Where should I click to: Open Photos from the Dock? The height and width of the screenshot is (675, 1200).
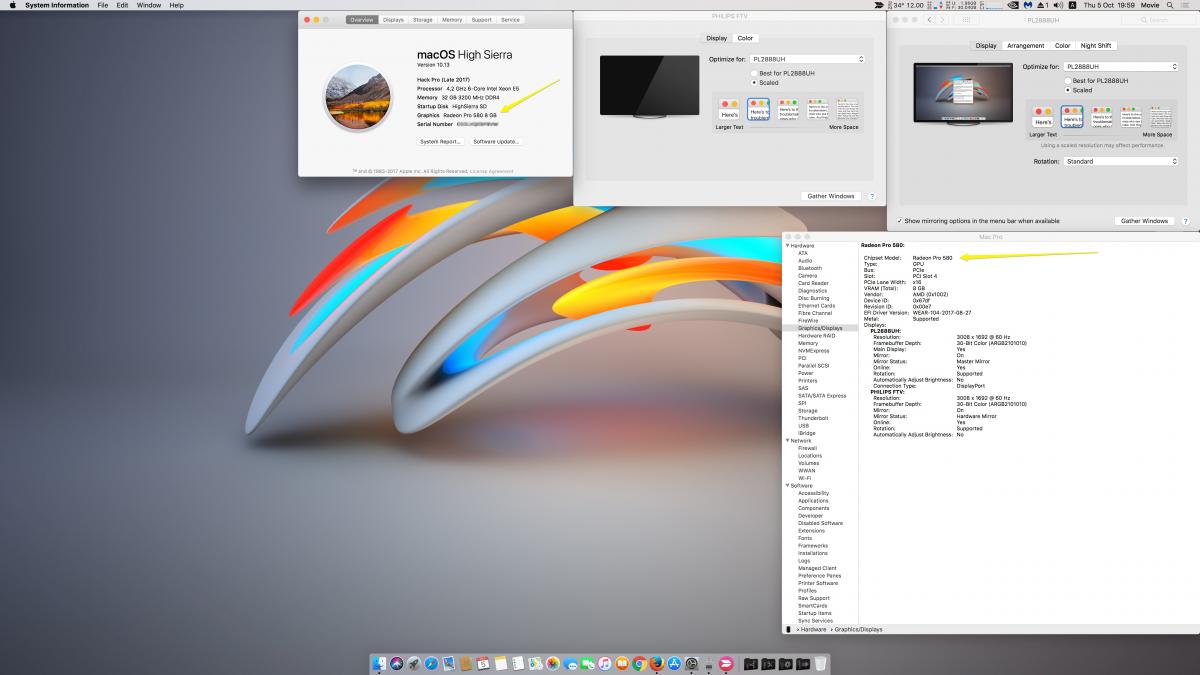pos(552,663)
